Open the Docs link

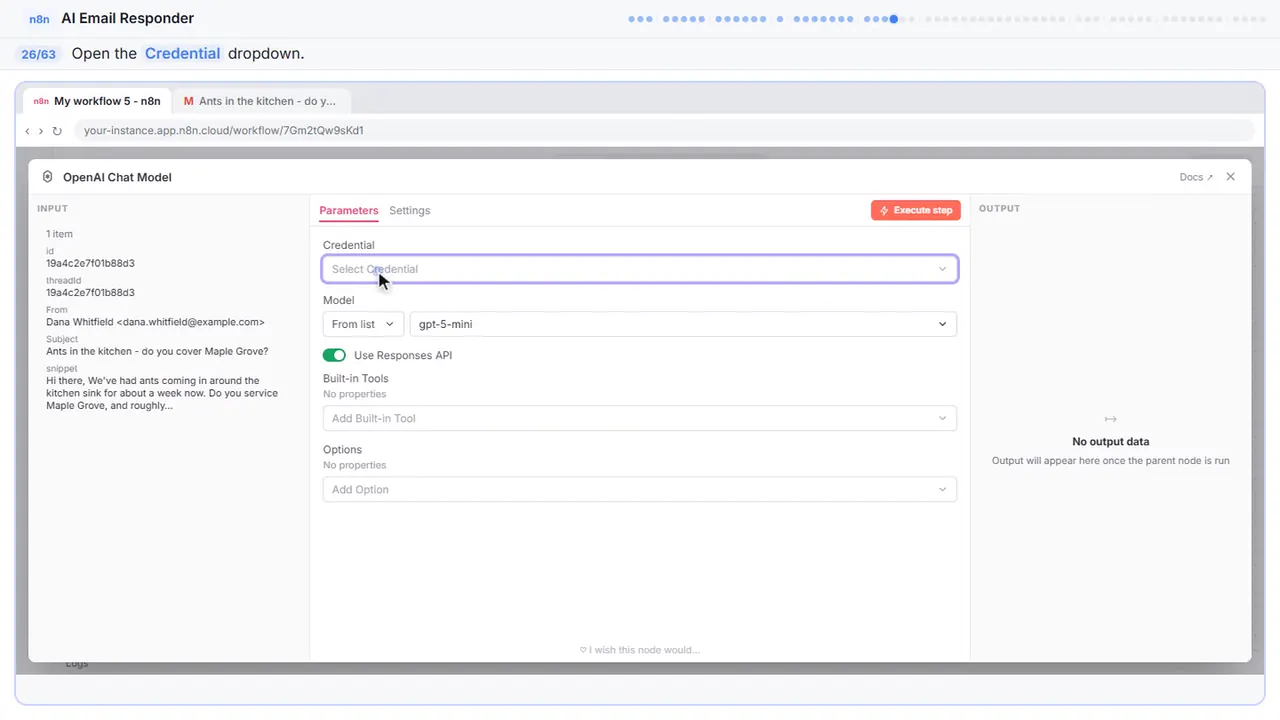click(x=1196, y=177)
